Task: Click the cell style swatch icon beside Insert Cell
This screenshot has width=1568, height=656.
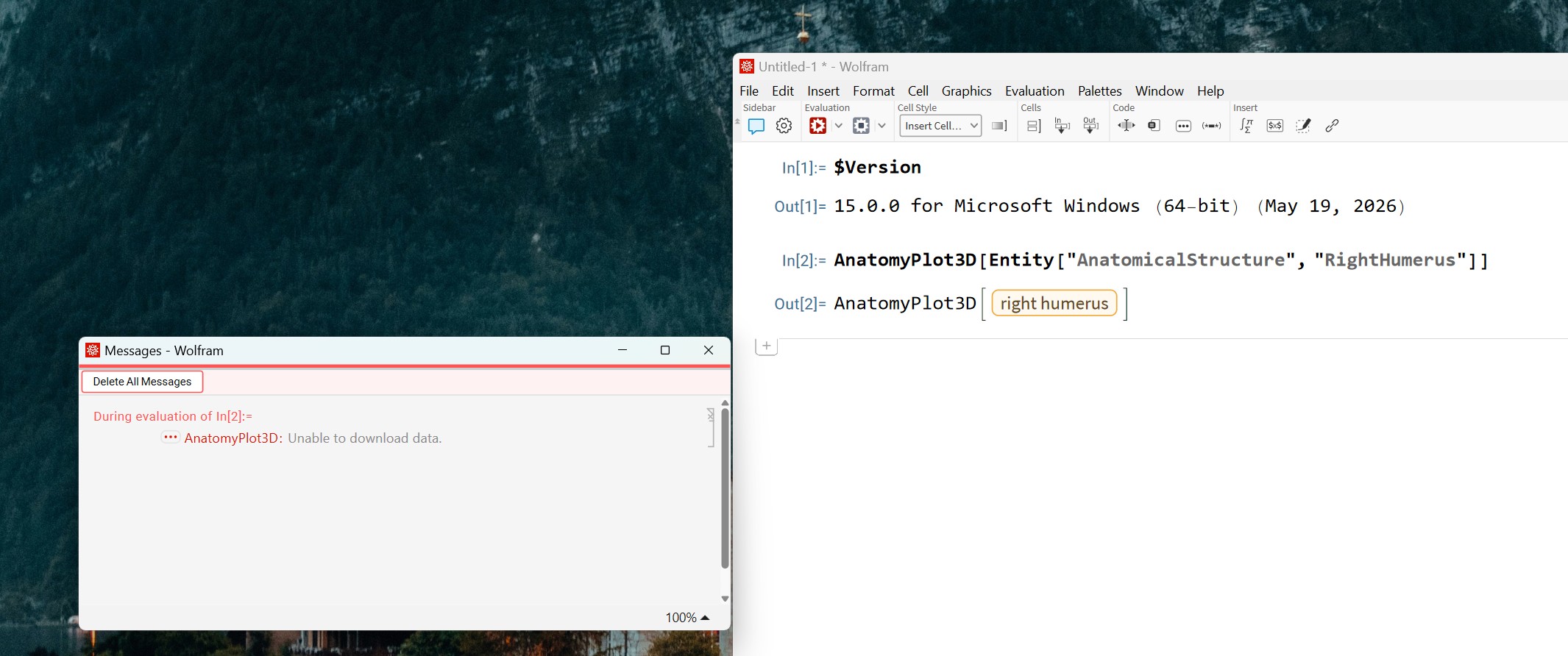Action: coord(999,126)
